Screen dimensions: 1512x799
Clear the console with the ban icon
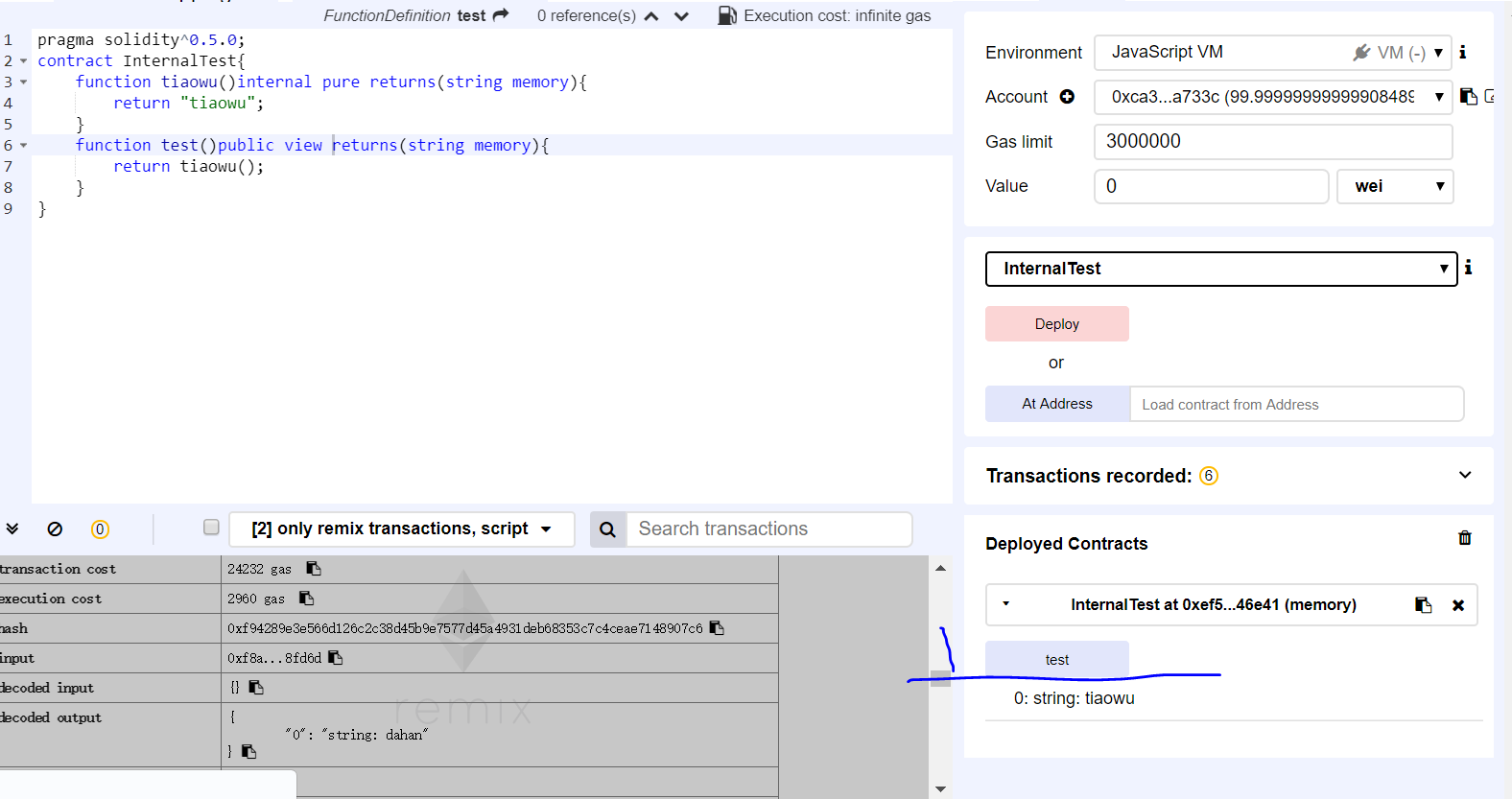55,529
